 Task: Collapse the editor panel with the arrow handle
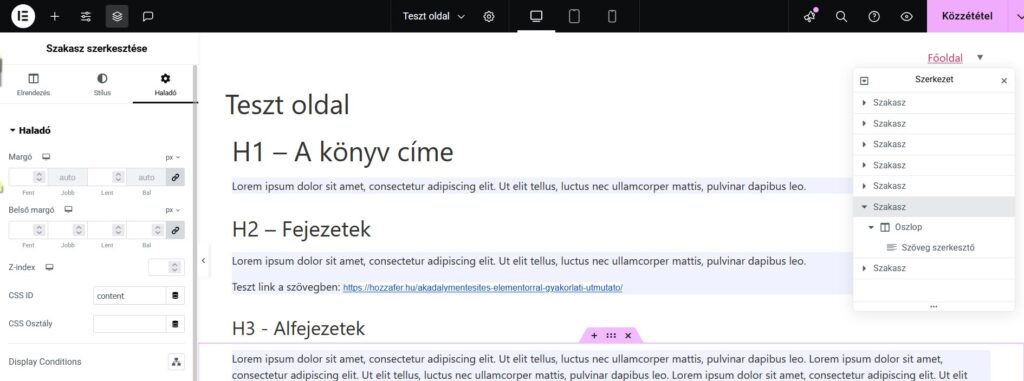tap(203, 260)
